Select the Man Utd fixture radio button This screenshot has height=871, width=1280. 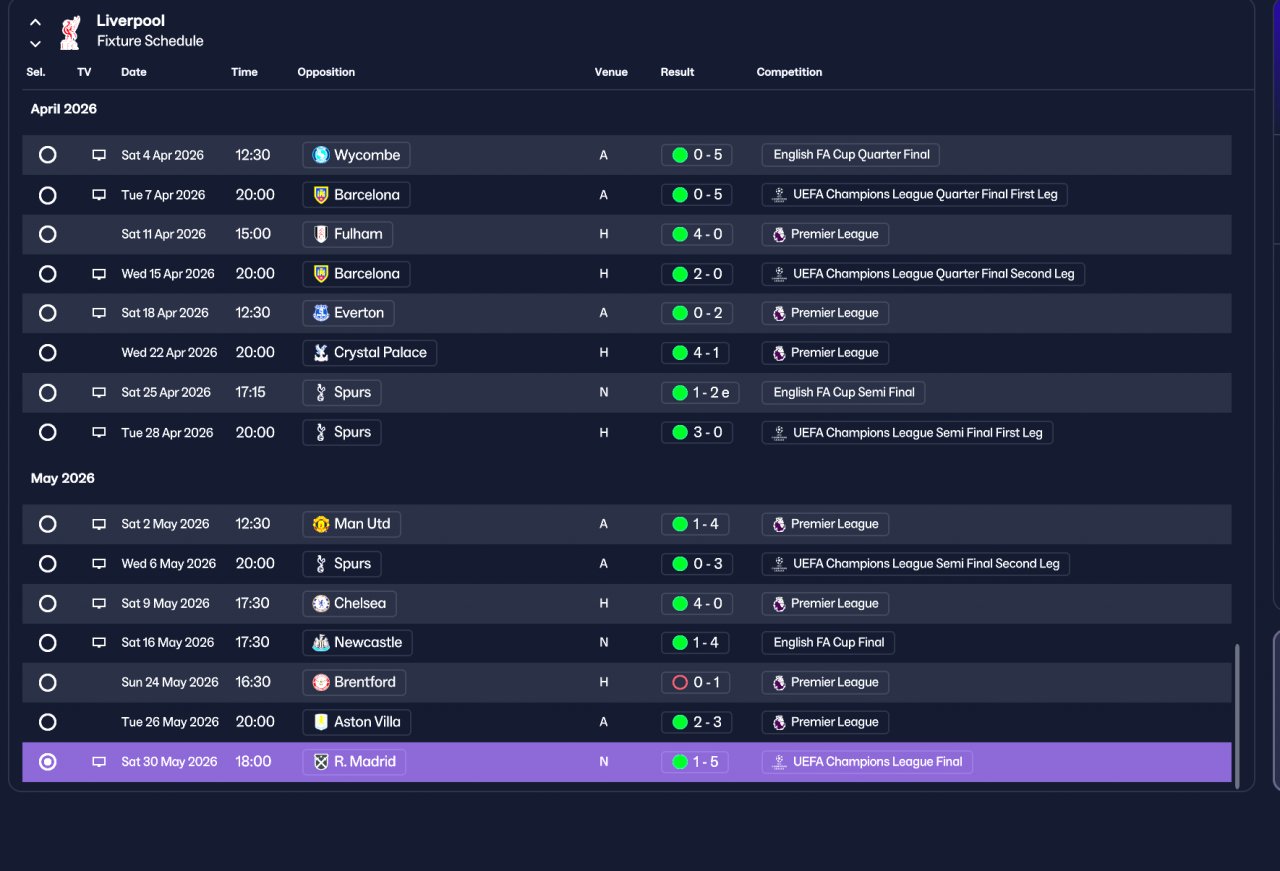(x=47, y=524)
